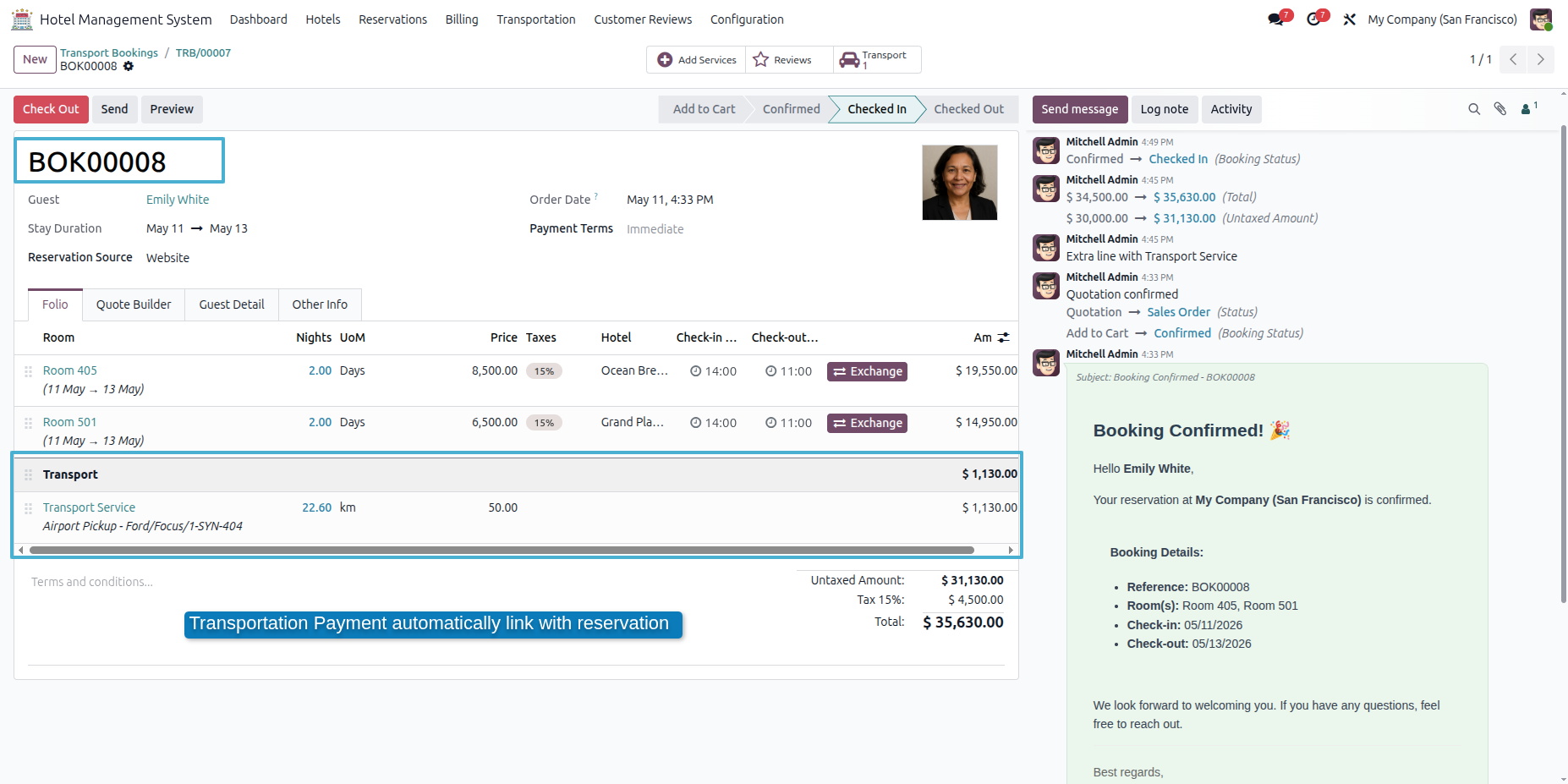The height and width of the screenshot is (784, 1568).
Task: Open Reviews star smart button
Action: (x=783, y=60)
